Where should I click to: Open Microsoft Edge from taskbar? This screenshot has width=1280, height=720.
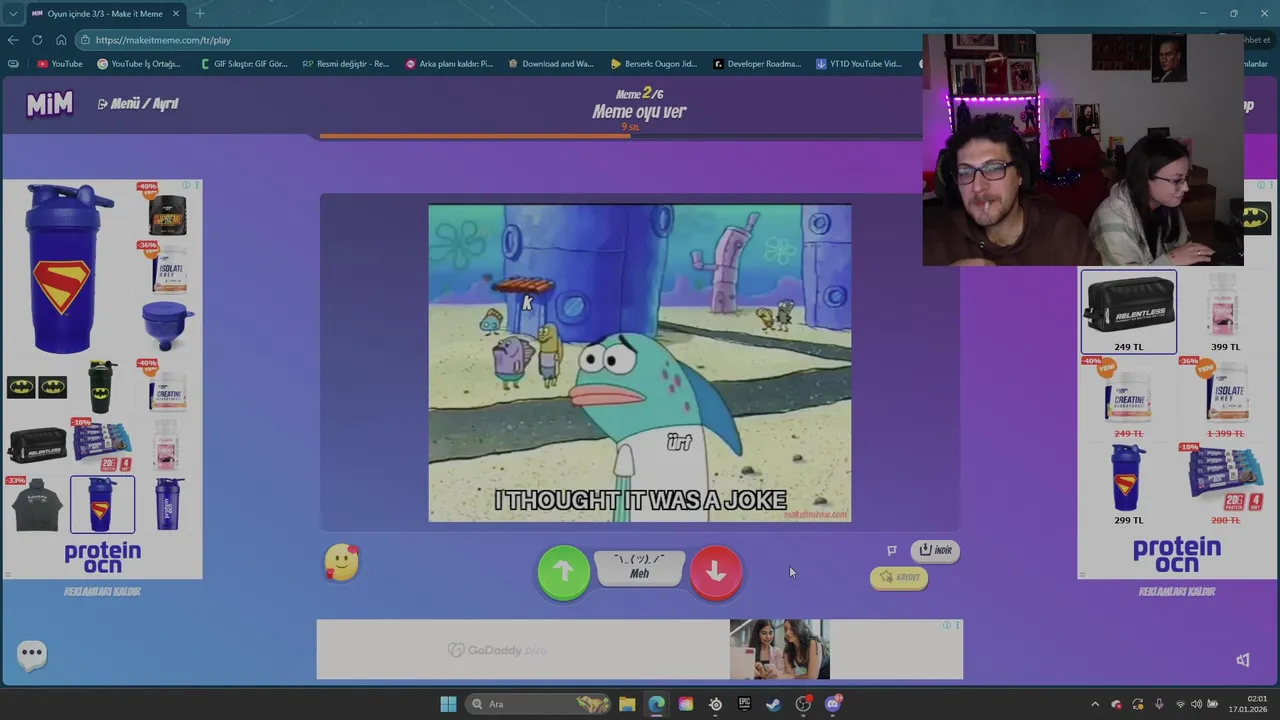pos(656,704)
